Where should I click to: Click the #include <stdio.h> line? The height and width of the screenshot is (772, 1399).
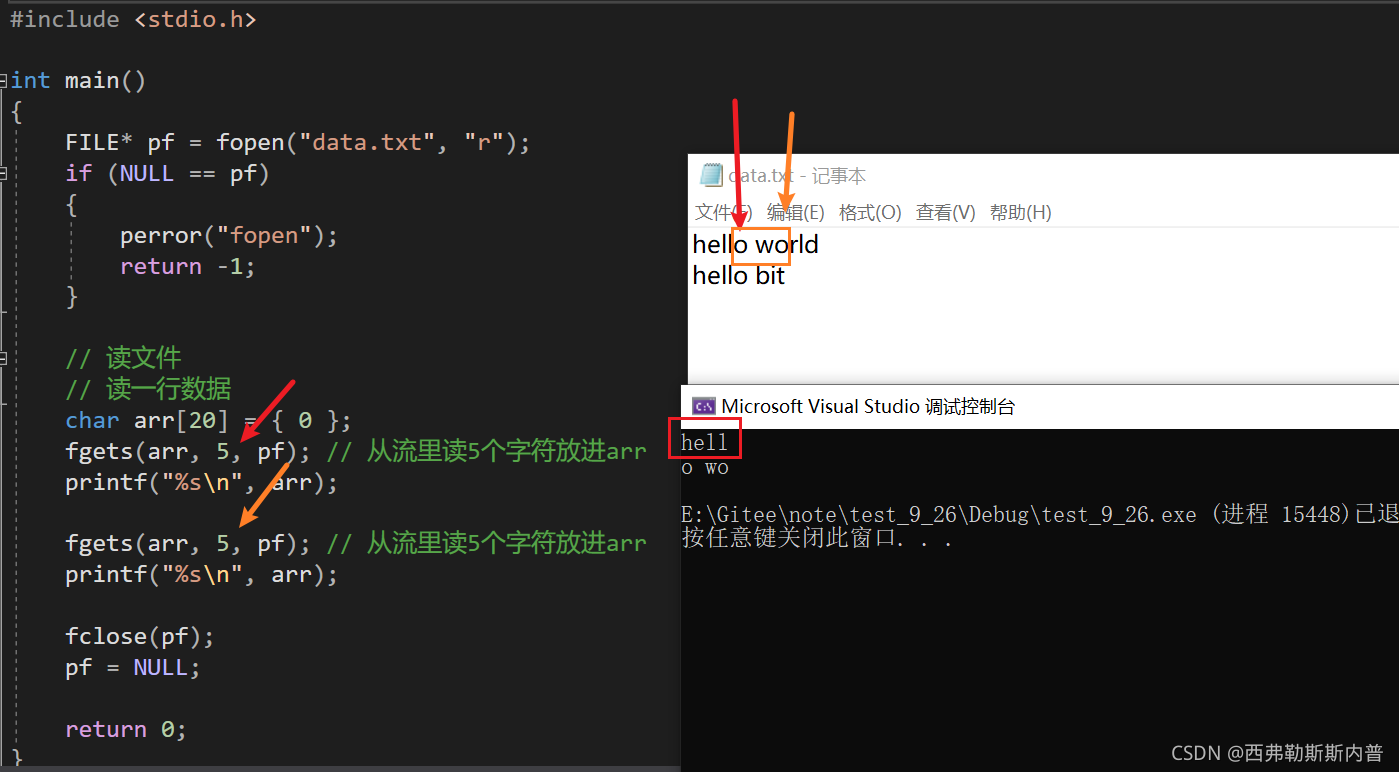coord(133,19)
